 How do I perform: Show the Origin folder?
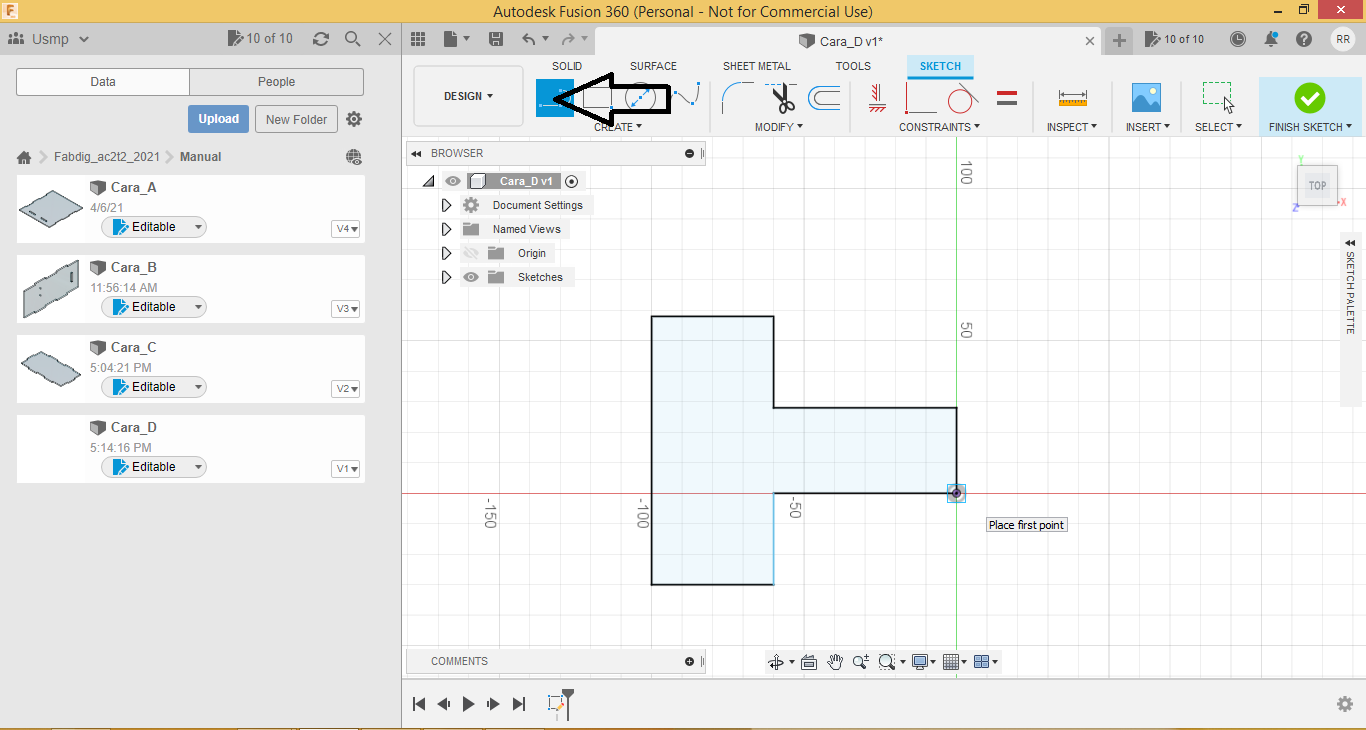471,253
